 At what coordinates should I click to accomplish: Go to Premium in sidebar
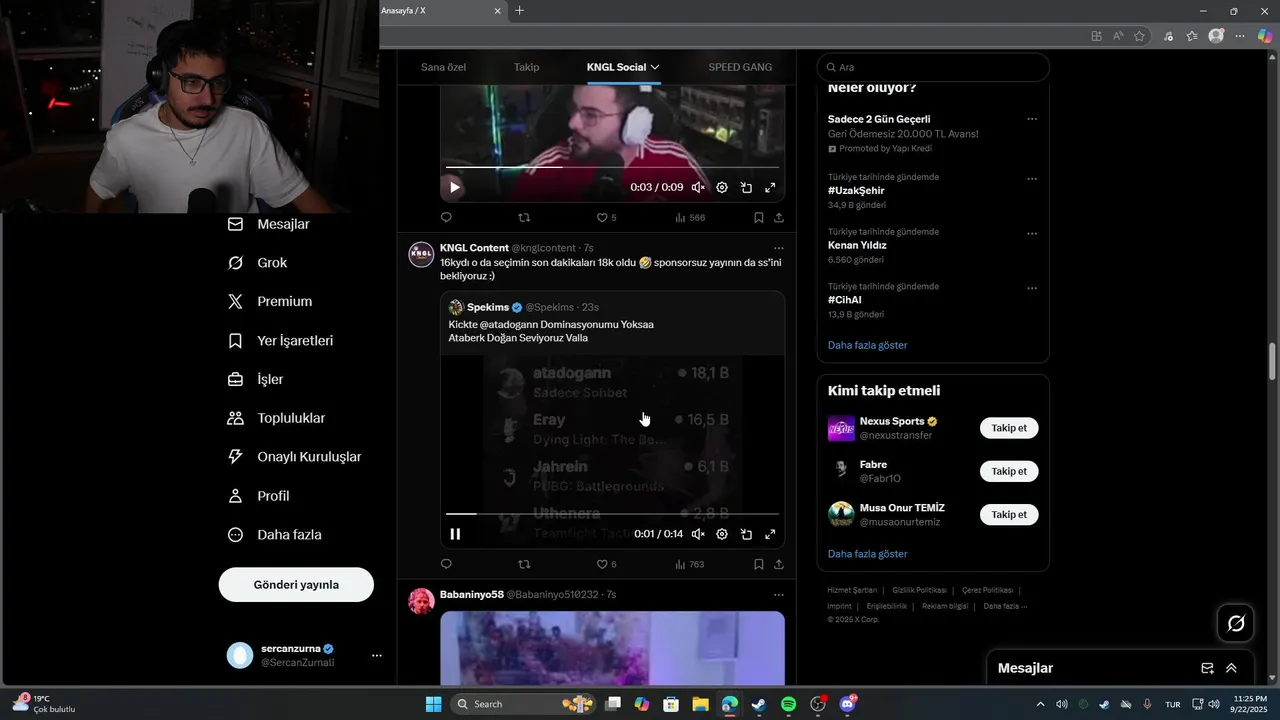pyautogui.click(x=270, y=301)
